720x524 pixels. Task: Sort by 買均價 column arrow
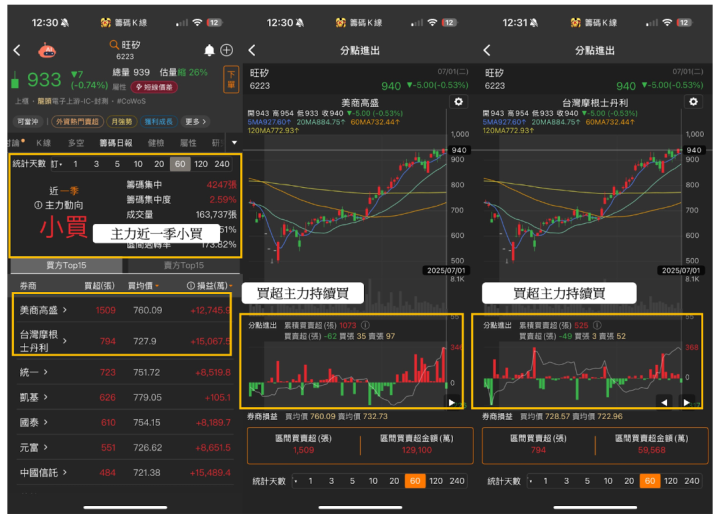coord(157,286)
